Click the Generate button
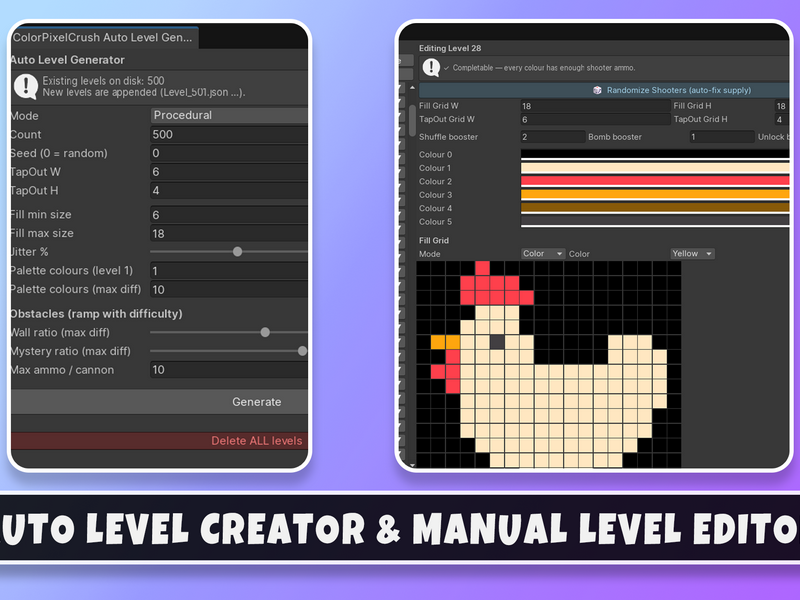The image size is (800, 600). click(159, 402)
